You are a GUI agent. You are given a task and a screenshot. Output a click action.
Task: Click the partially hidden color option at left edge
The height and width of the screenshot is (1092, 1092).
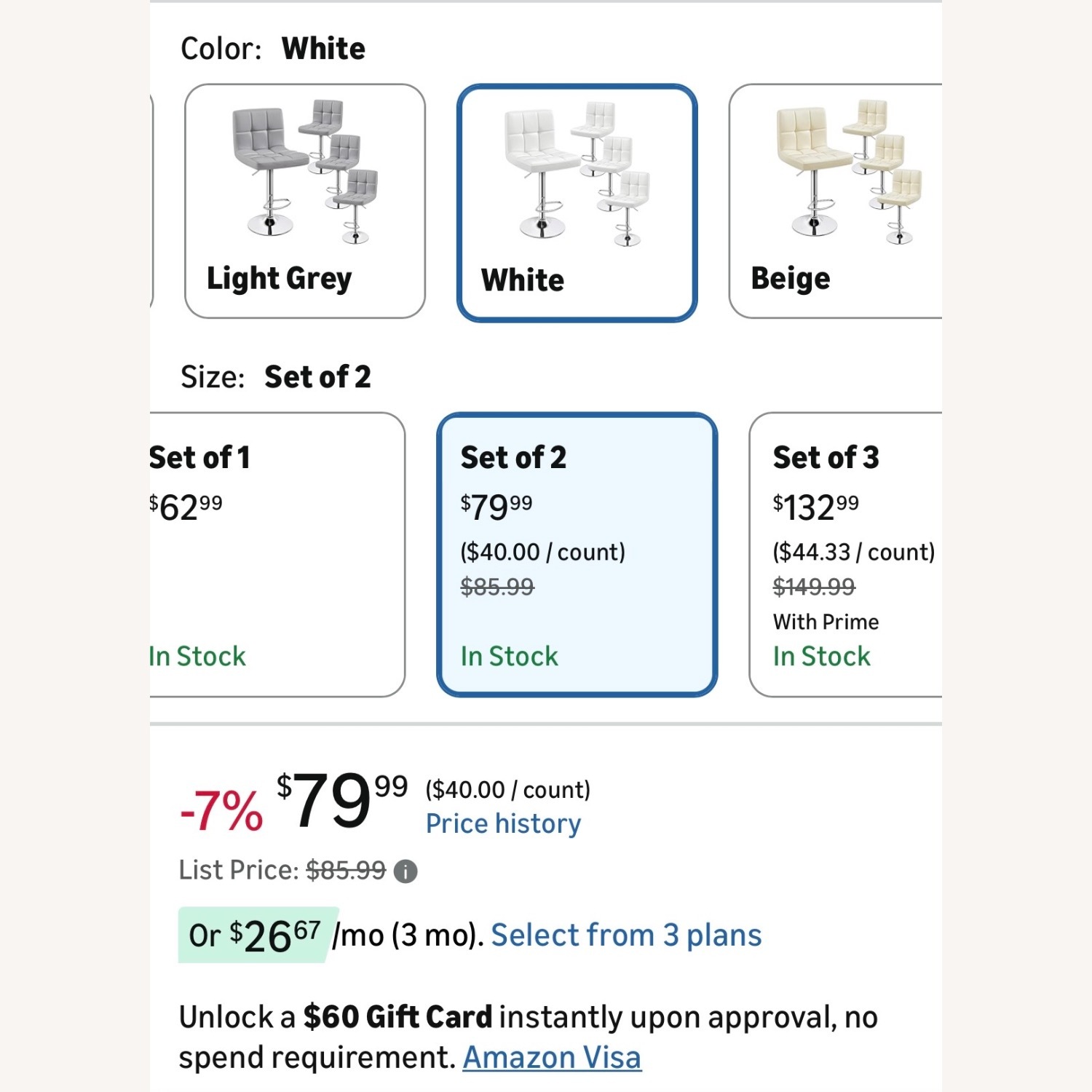point(151,200)
